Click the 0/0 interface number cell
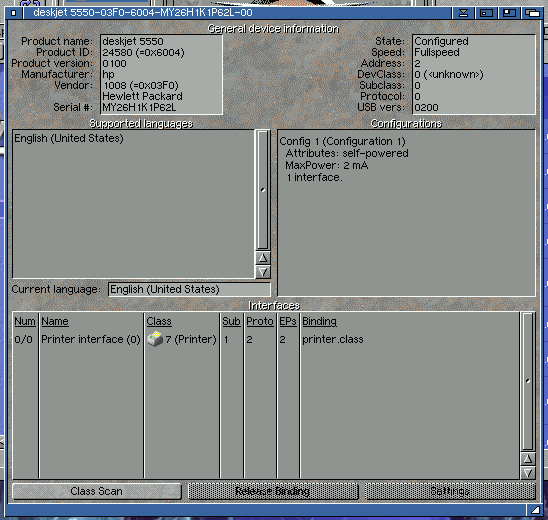548x520 pixels. click(23, 339)
